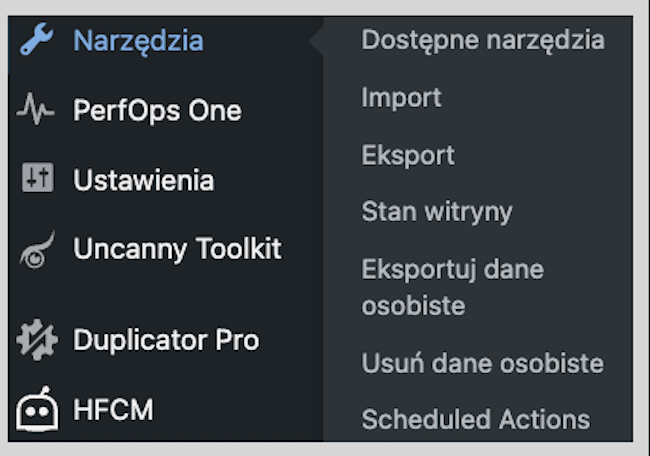The width and height of the screenshot is (650, 456).
Task: Click the PerfOps One pulse icon
Action: point(37,111)
